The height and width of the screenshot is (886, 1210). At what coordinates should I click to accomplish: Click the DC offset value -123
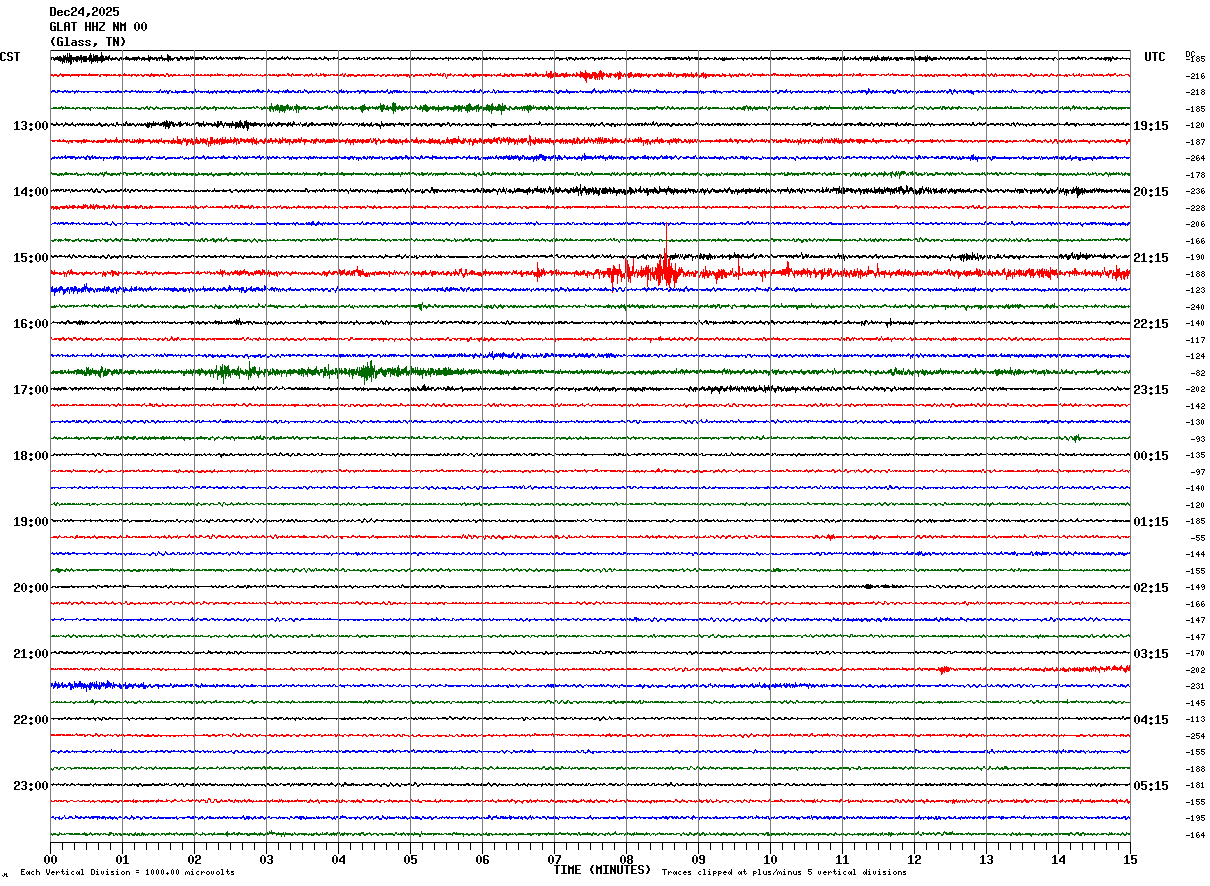(1195, 290)
